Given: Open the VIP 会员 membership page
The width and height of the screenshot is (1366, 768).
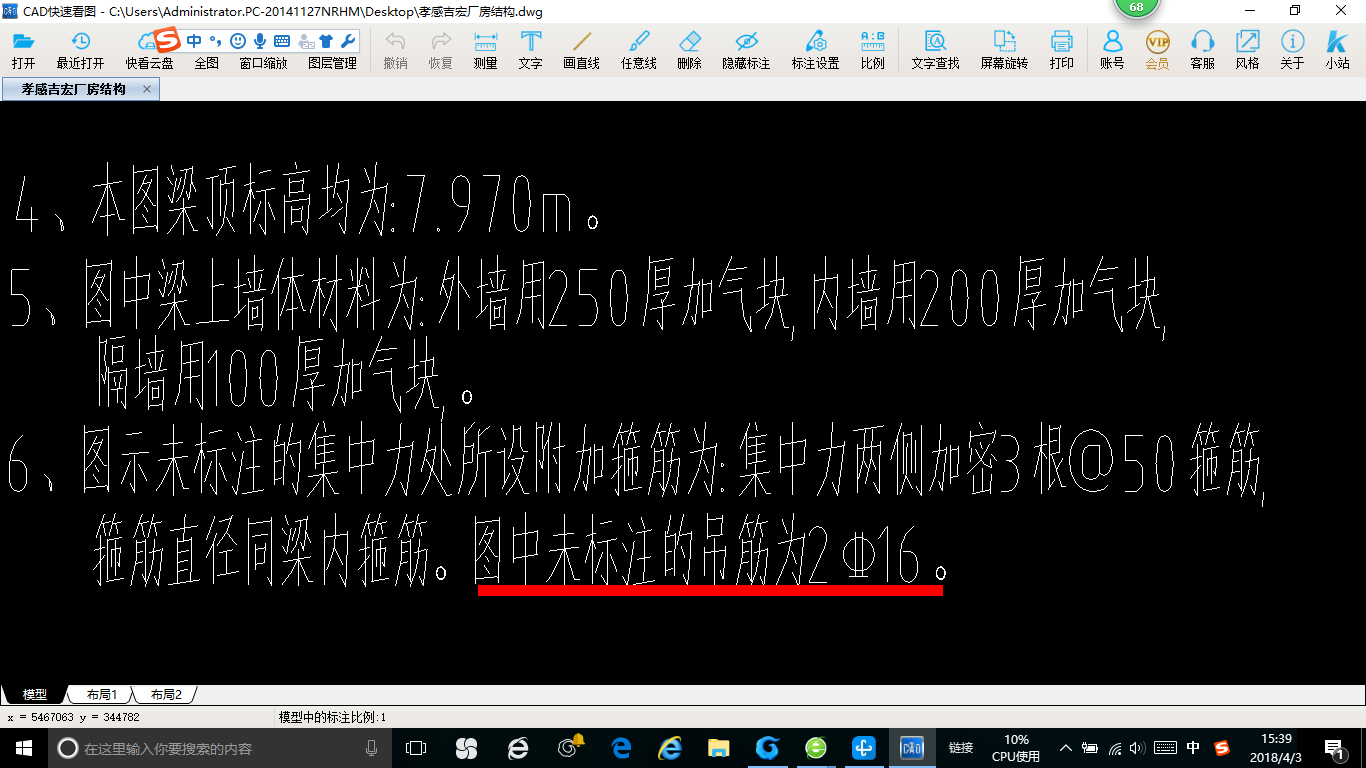Looking at the screenshot, I should tap(1157, 49).
